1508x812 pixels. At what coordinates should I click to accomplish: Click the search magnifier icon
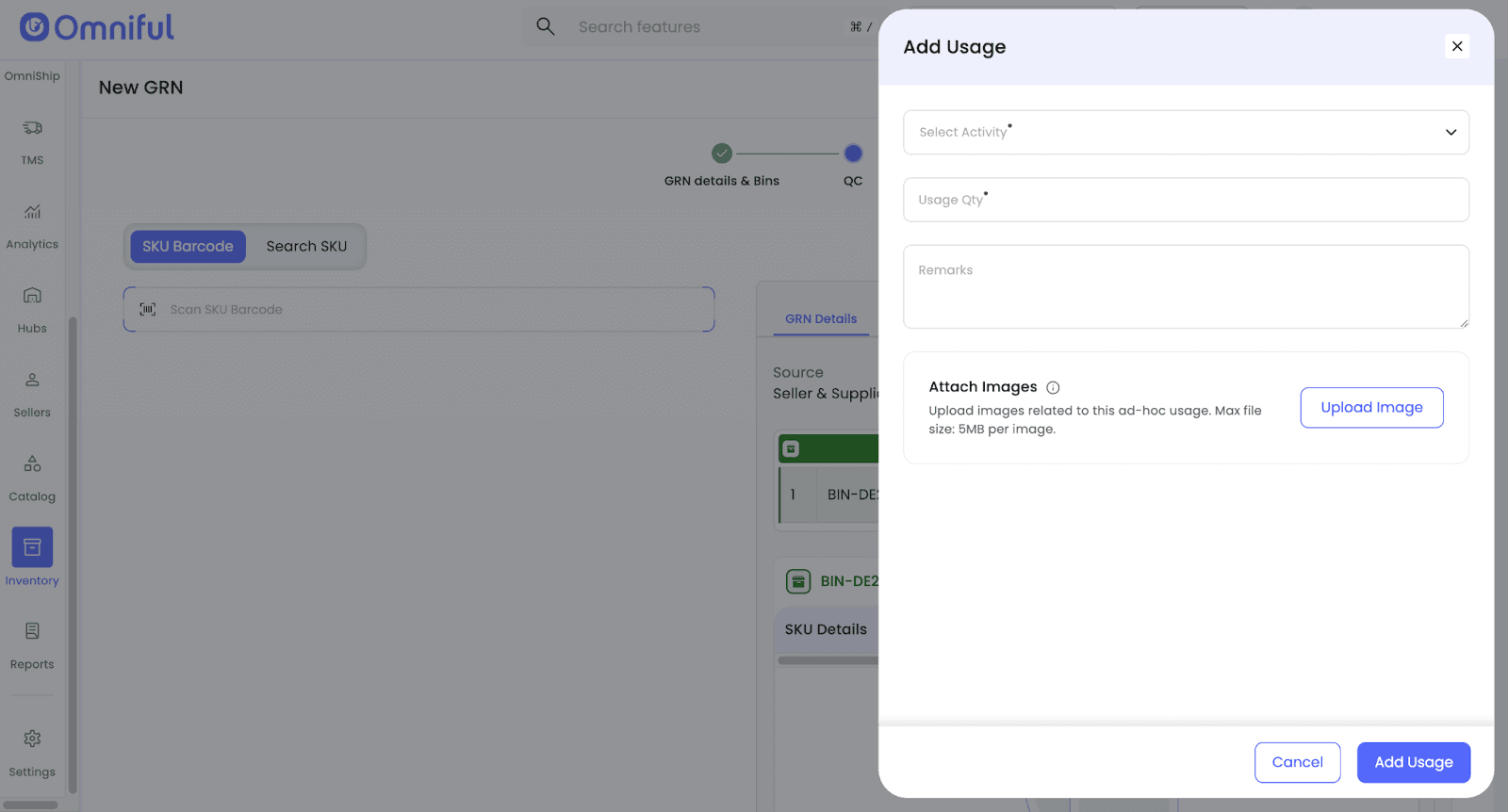click(x=546, y=26)
